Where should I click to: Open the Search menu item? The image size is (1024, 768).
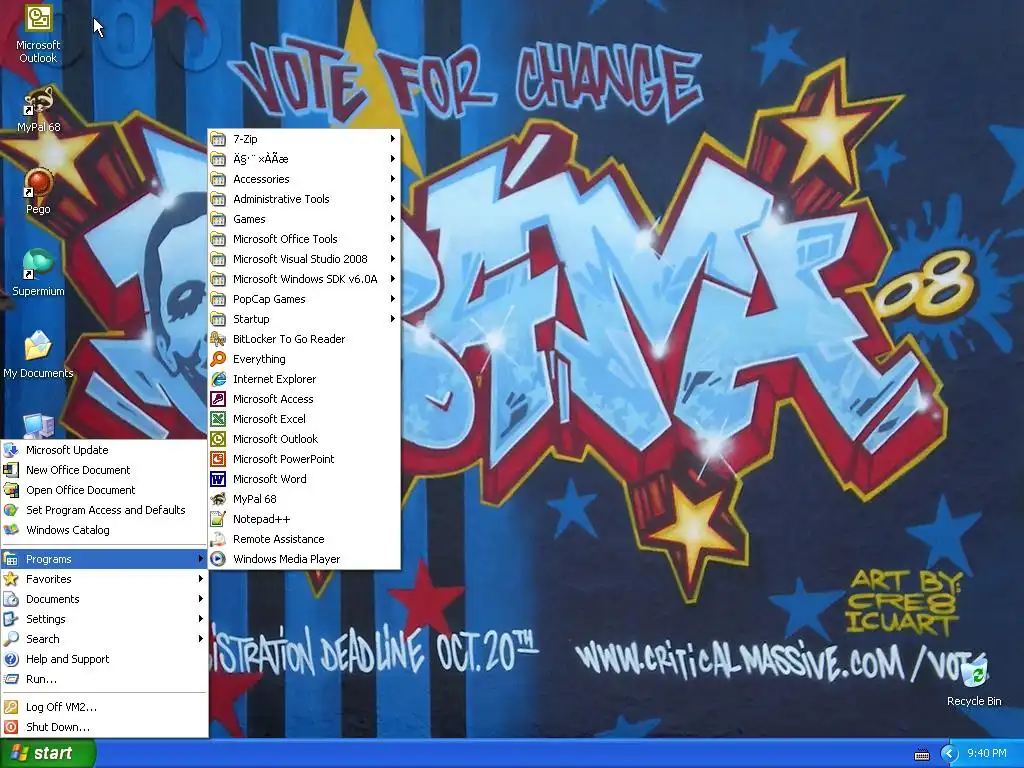click(104, 639)
